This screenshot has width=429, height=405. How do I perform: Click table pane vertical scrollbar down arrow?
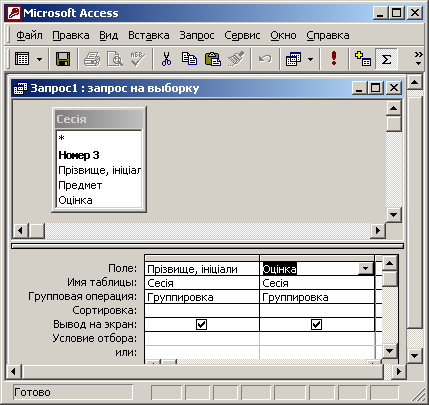click(x=394, y=215)
